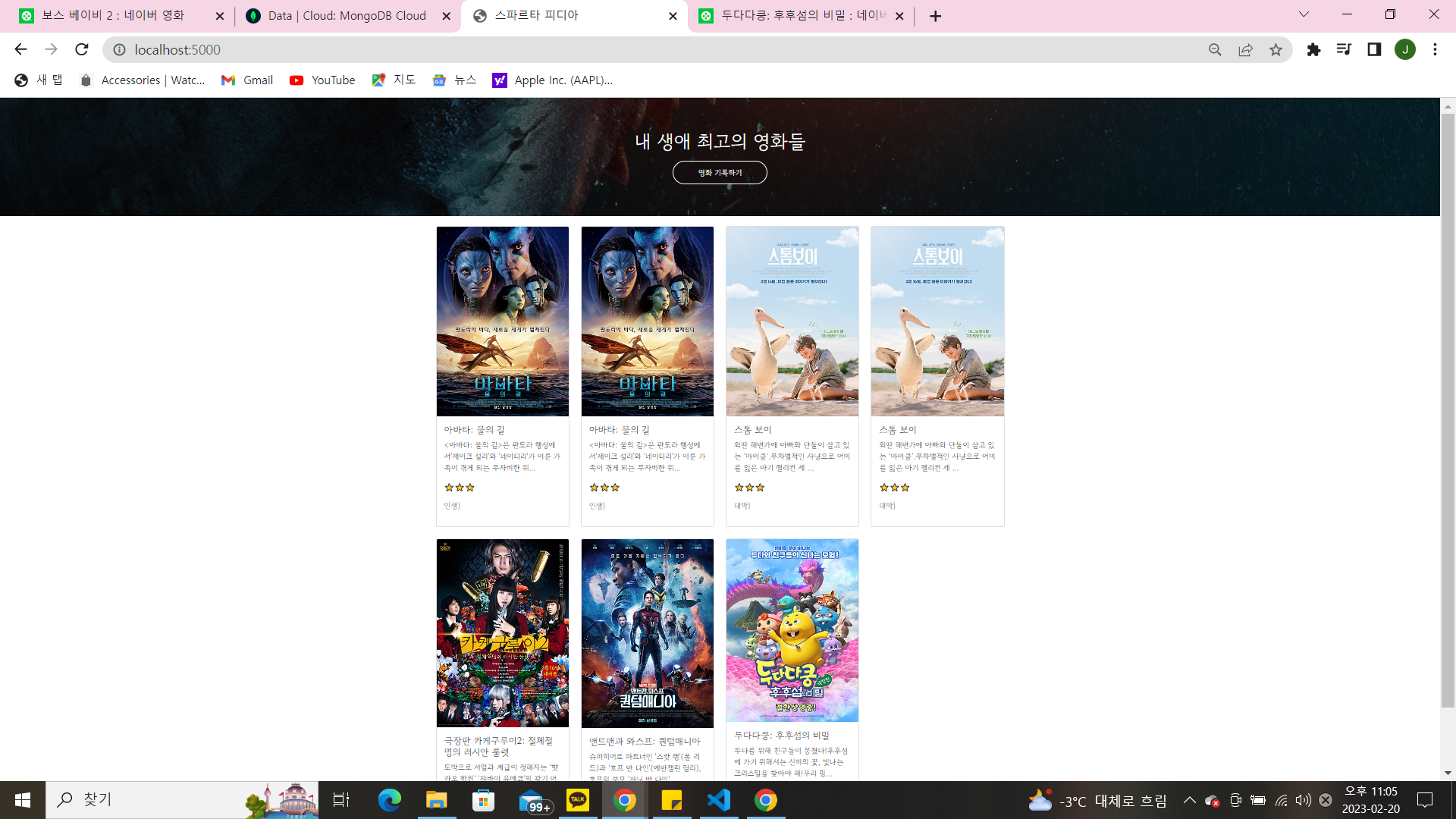This screenshot has width=1456, height=819.
Task: Reload the localhost page
Action: pyautogui.click(x=82, y=49)
